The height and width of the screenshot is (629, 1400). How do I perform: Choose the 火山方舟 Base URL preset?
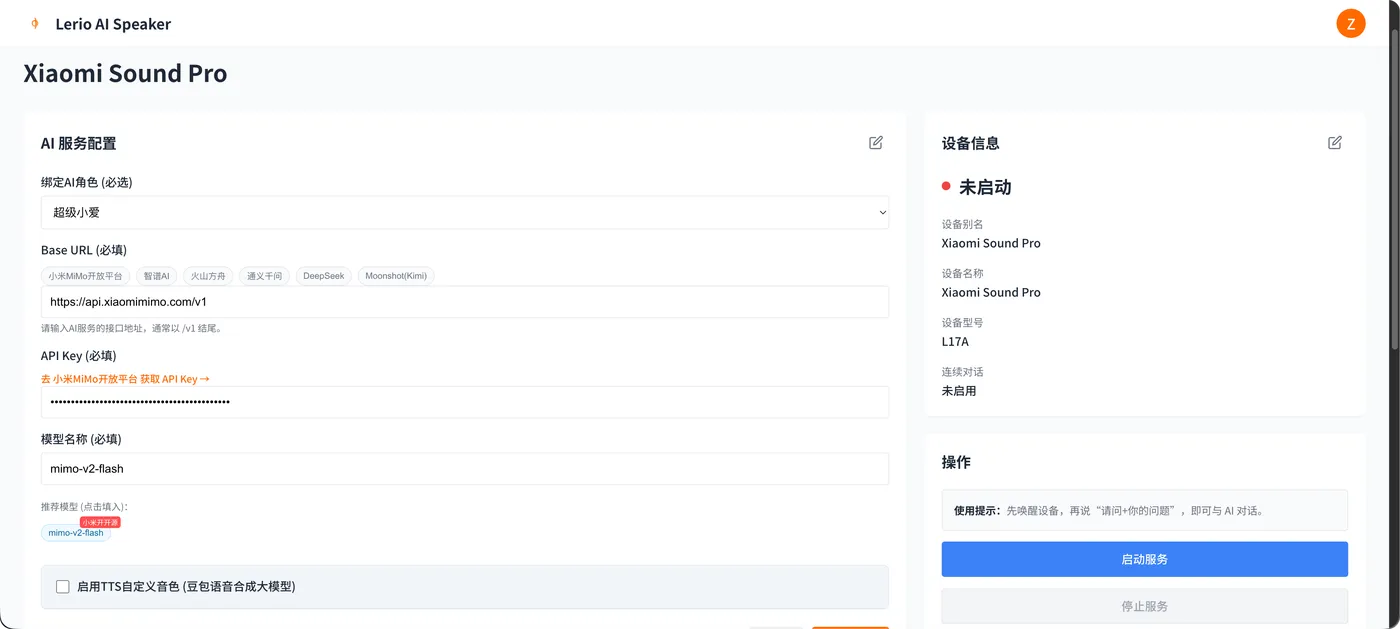pos(208,276)
